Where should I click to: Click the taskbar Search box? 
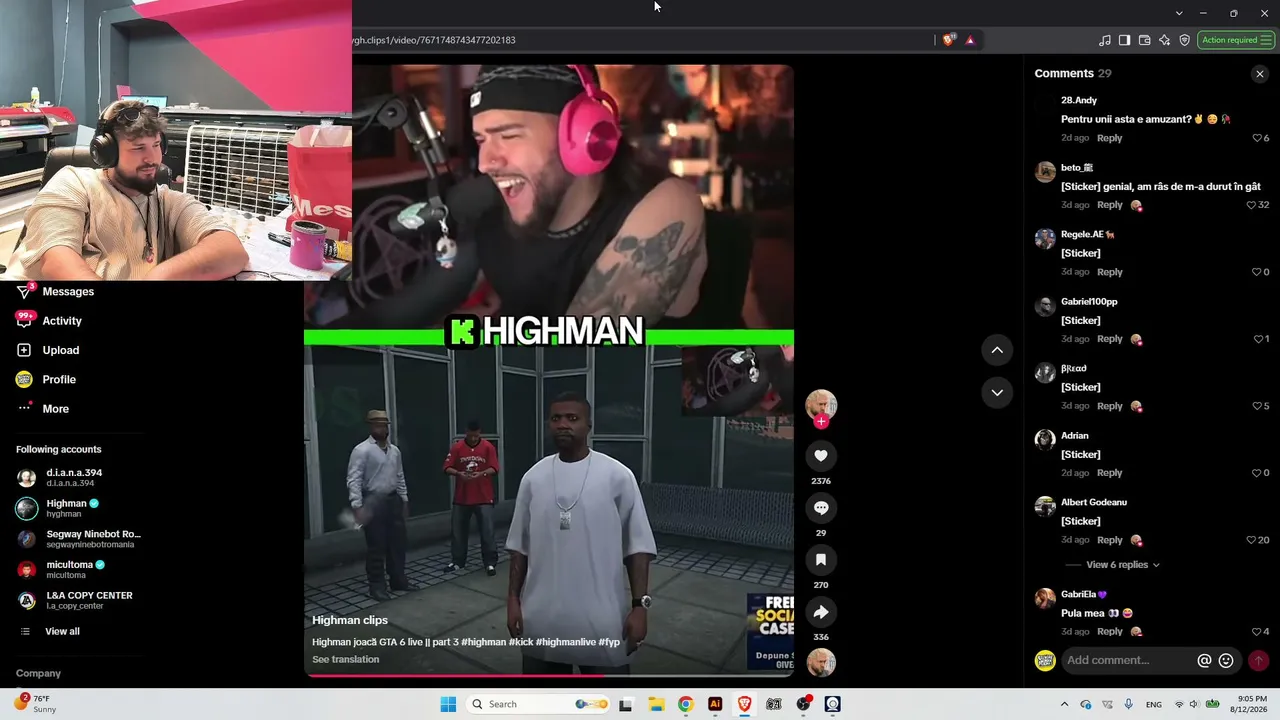coord(540,704)
